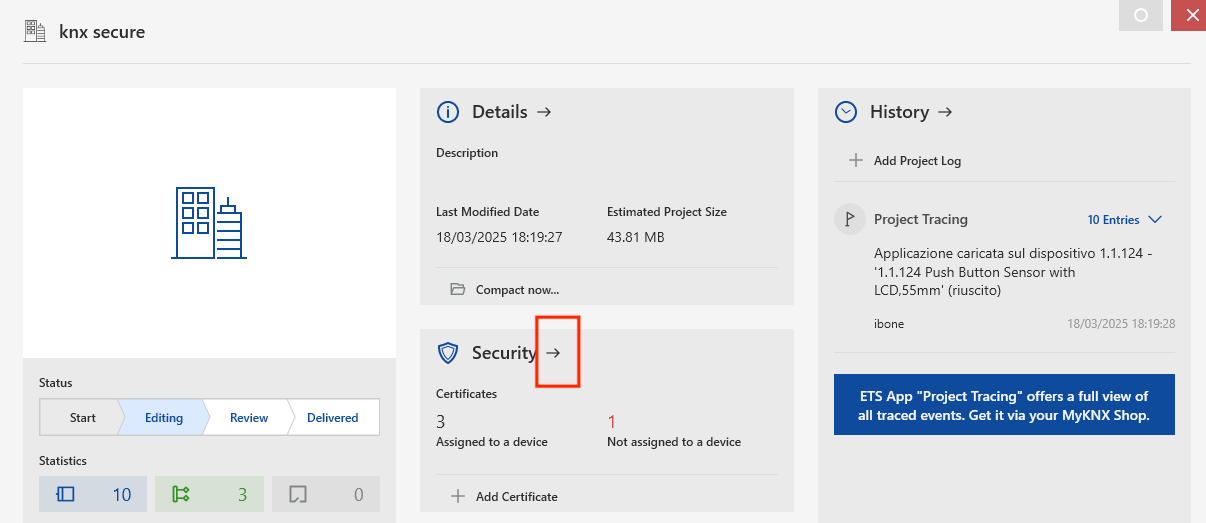Image resolution: width=1206 pixels, height=523 pixels.
Task: Click the knx secure project title
Action: [x=102, y=32]
